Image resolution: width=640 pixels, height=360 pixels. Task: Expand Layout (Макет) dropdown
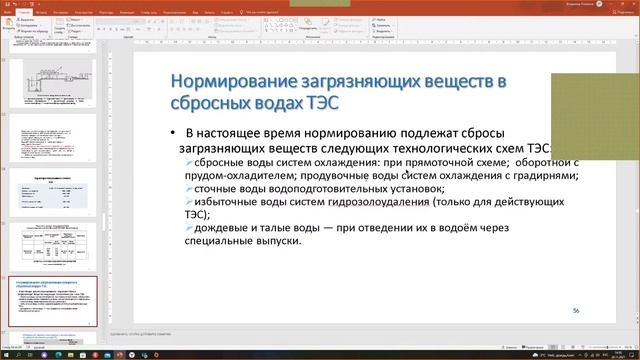point(74,20)
